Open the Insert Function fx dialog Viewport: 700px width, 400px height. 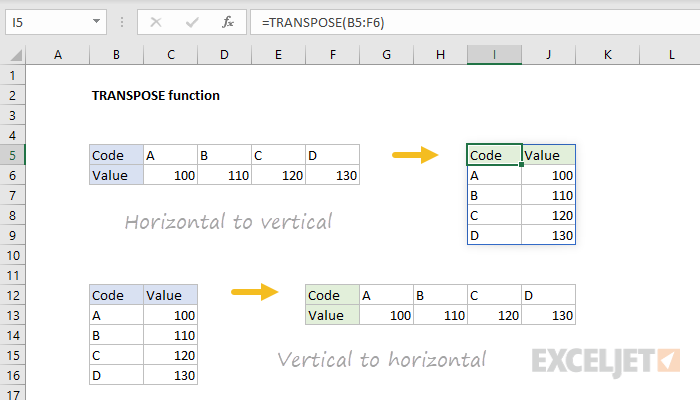(x=228, y=22)
